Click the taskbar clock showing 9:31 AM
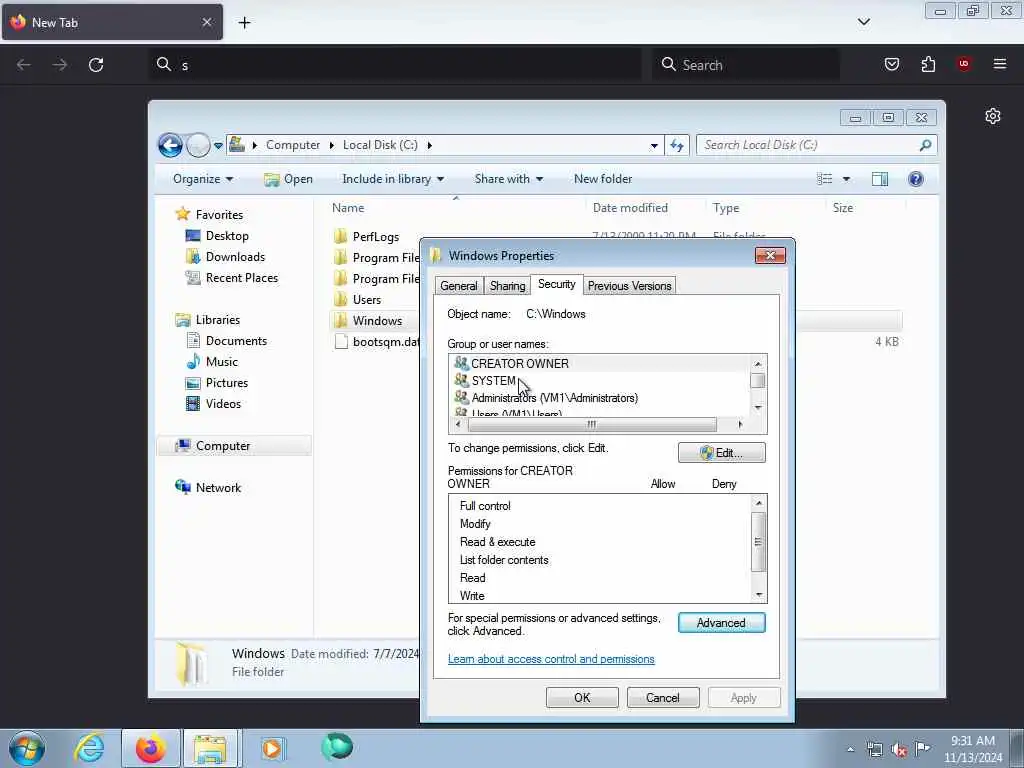This screenshot has width=1024, height=768. (973, 749)
